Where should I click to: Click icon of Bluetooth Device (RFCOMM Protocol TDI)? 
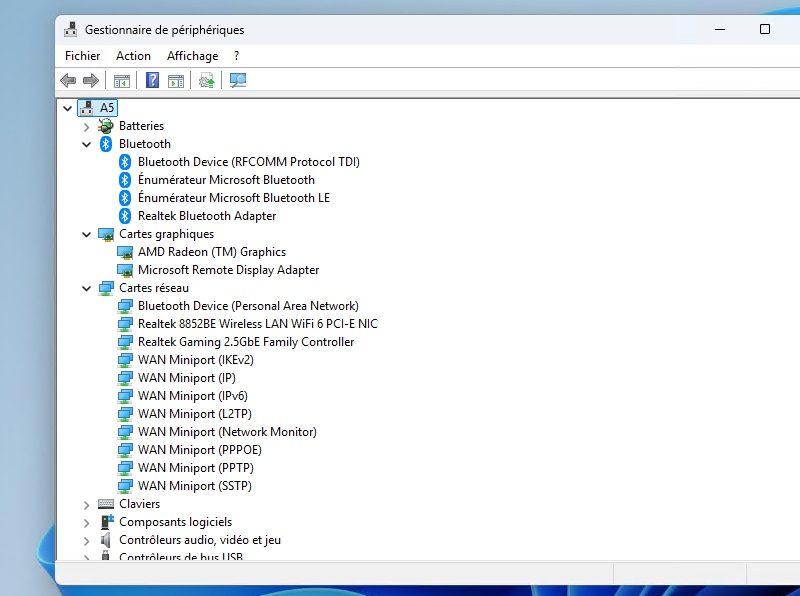(125, 162)
